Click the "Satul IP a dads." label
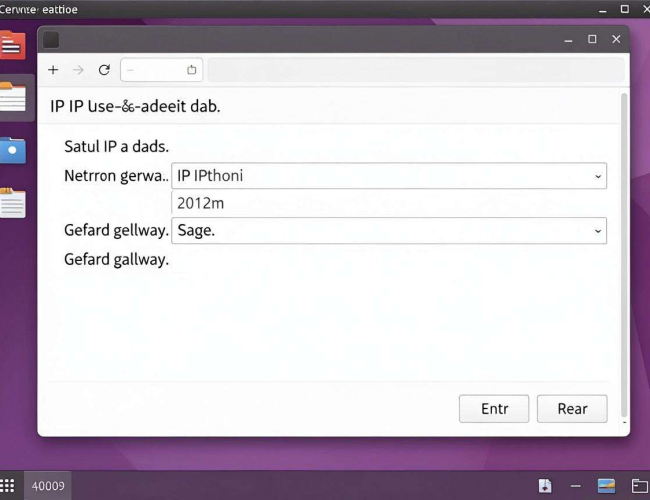This screenshot has height=500, width=650. pyautogui.click(x=116, y=147)
